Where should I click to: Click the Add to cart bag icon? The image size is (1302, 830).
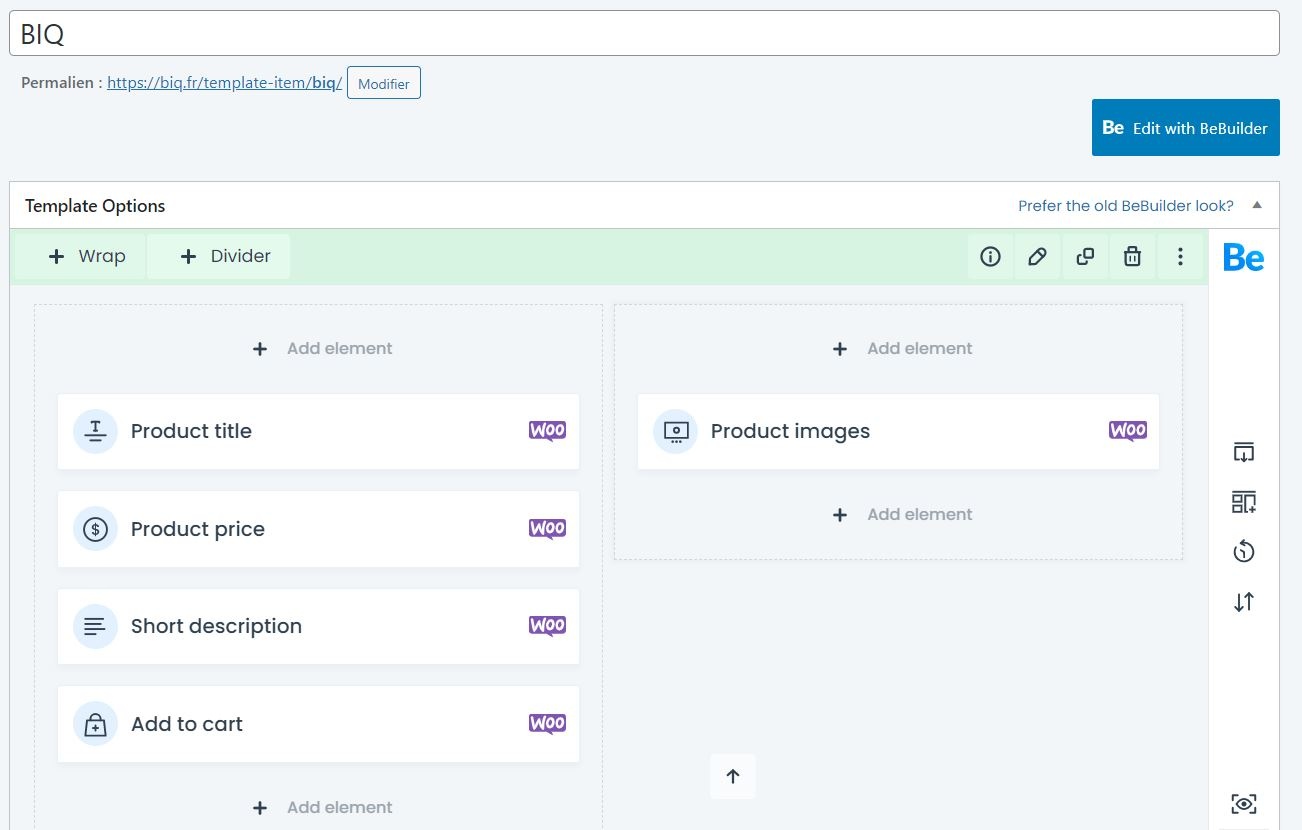[x=95, y=724]
